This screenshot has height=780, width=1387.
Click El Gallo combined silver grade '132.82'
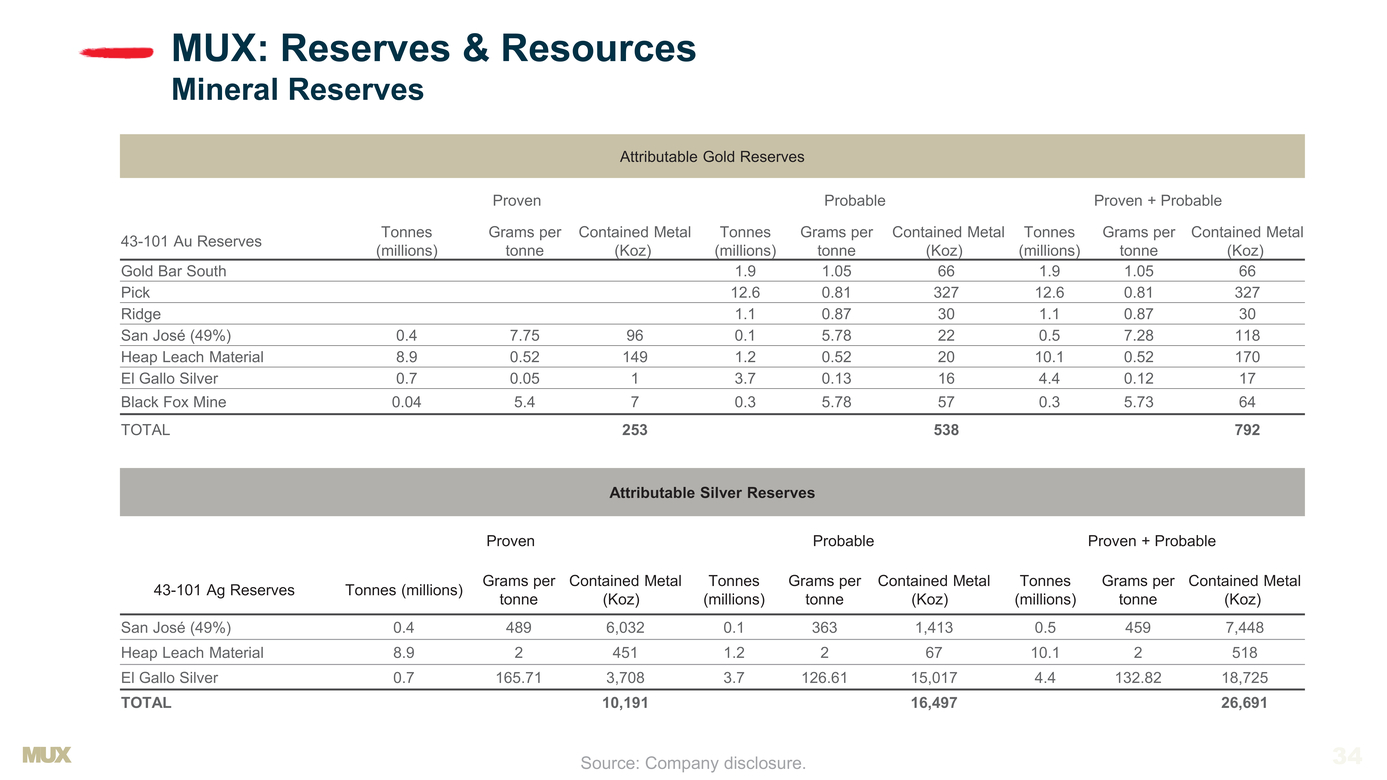pyautogui.click(x=1138, y=678)
